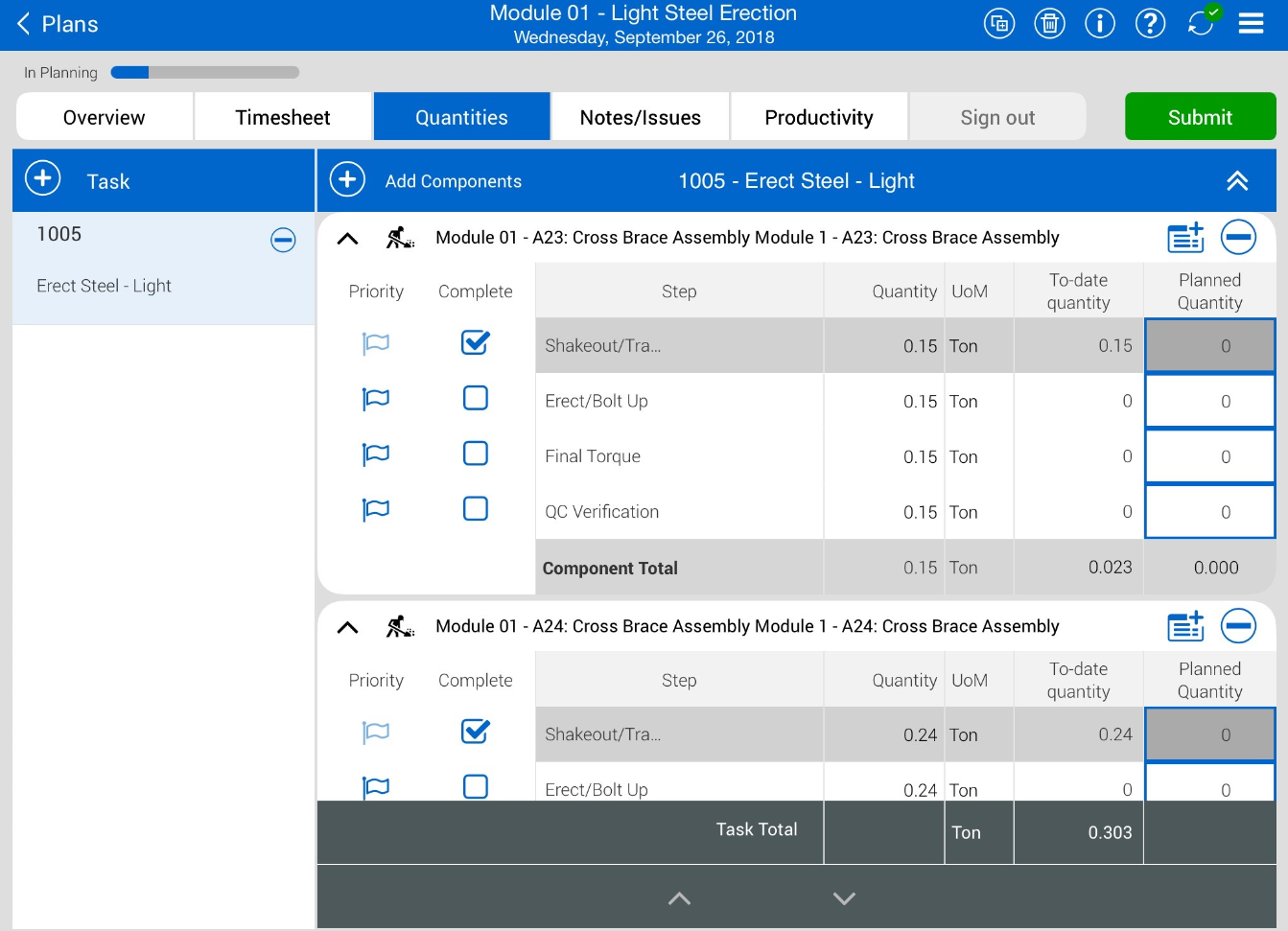Click add-note icon for A24 component

coord(1185,626)
